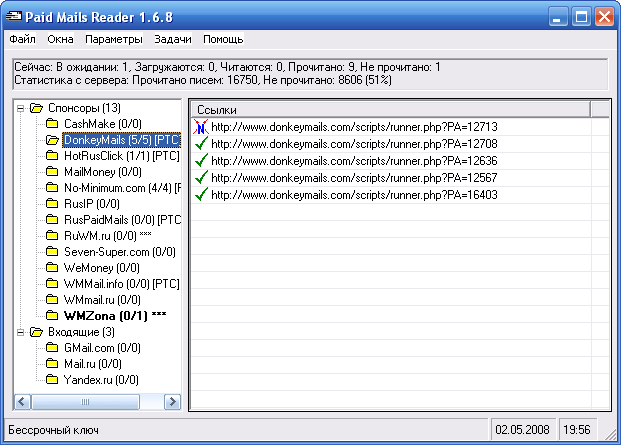Click the right arrow of tree scrollbar
Image resolution: width=621 pixels, height=445 pixels.
point(172,402)
